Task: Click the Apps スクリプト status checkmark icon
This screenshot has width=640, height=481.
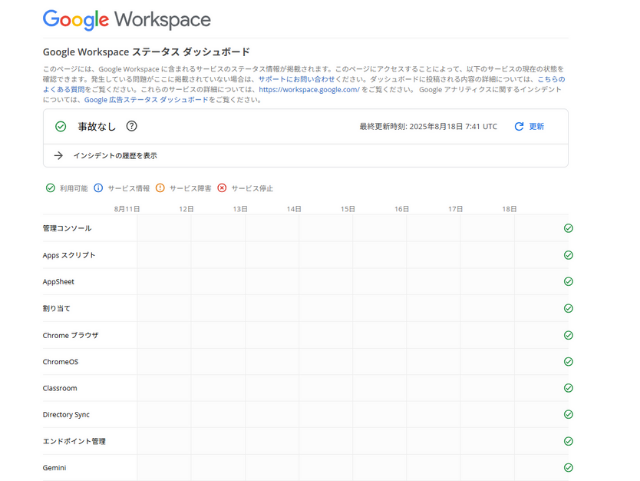Action: point(568,255)
